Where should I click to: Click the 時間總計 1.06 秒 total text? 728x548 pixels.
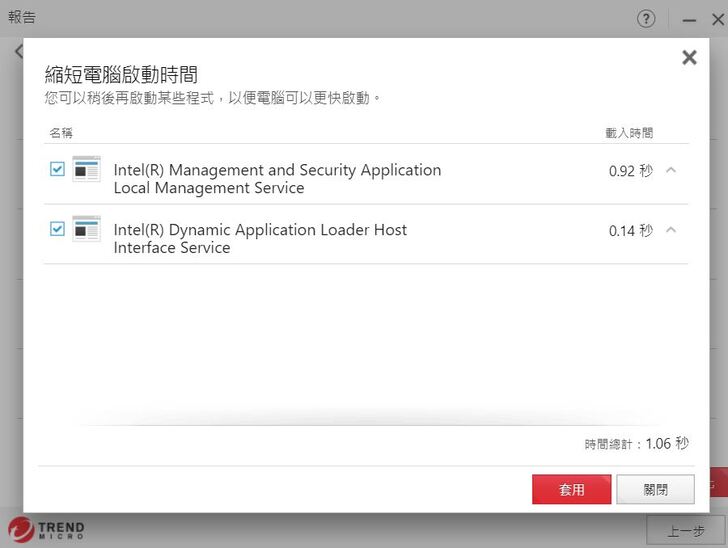637,443
